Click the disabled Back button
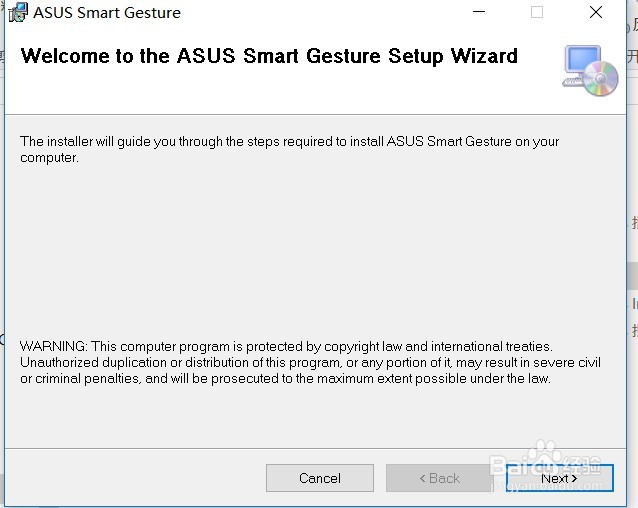The image size is (638, 508). 439,478
